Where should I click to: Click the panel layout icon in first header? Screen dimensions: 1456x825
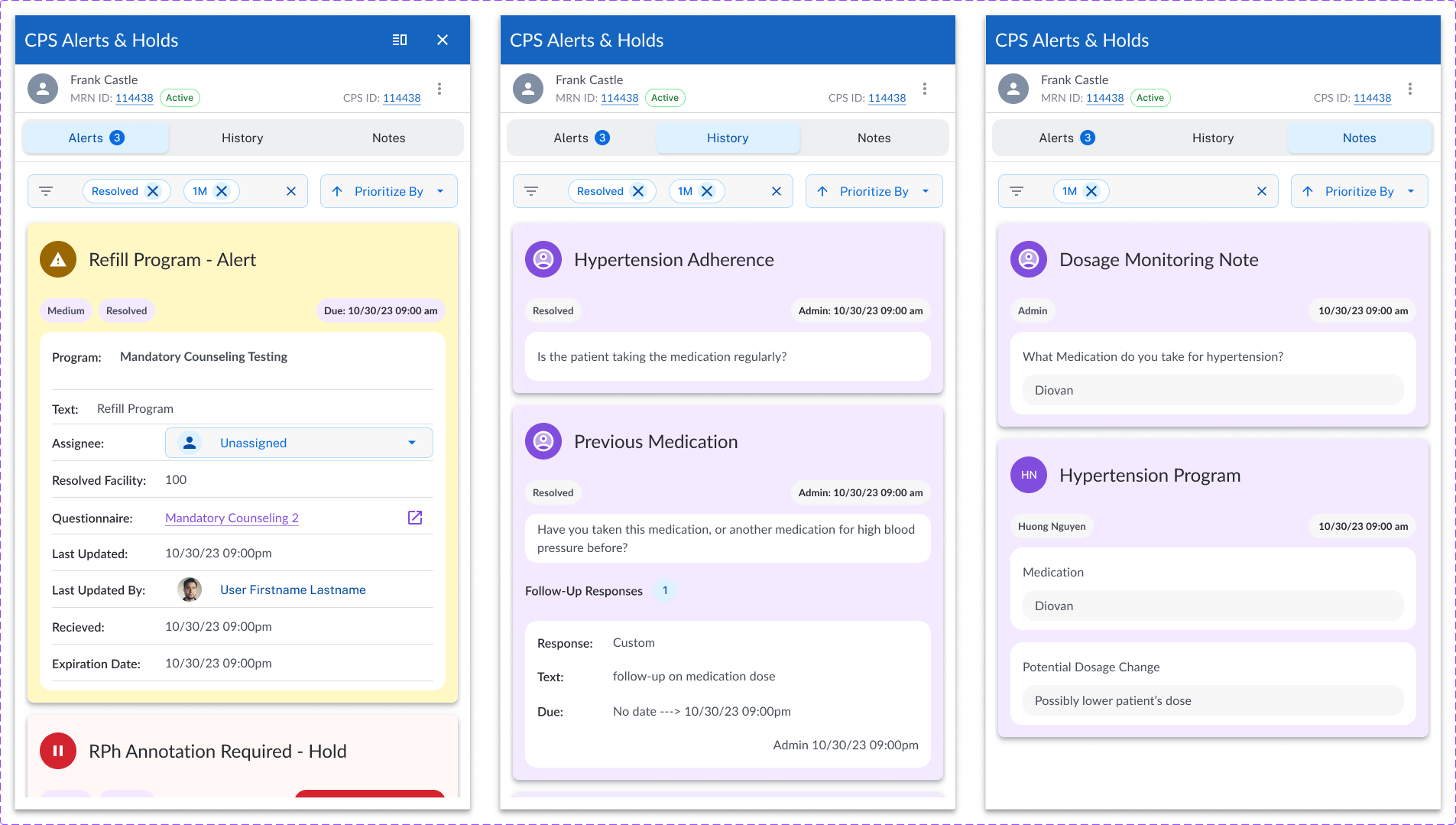click(400, 40)
